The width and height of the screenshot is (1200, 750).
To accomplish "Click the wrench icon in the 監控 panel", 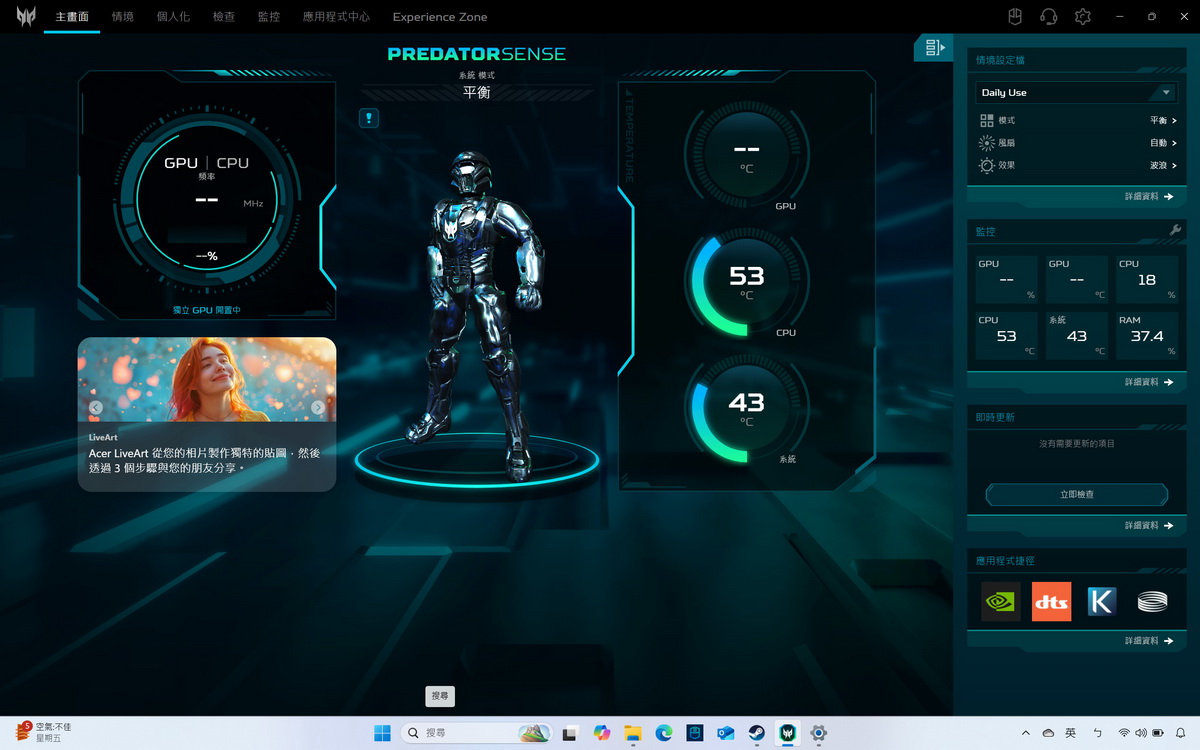I will pos(1175,231).
